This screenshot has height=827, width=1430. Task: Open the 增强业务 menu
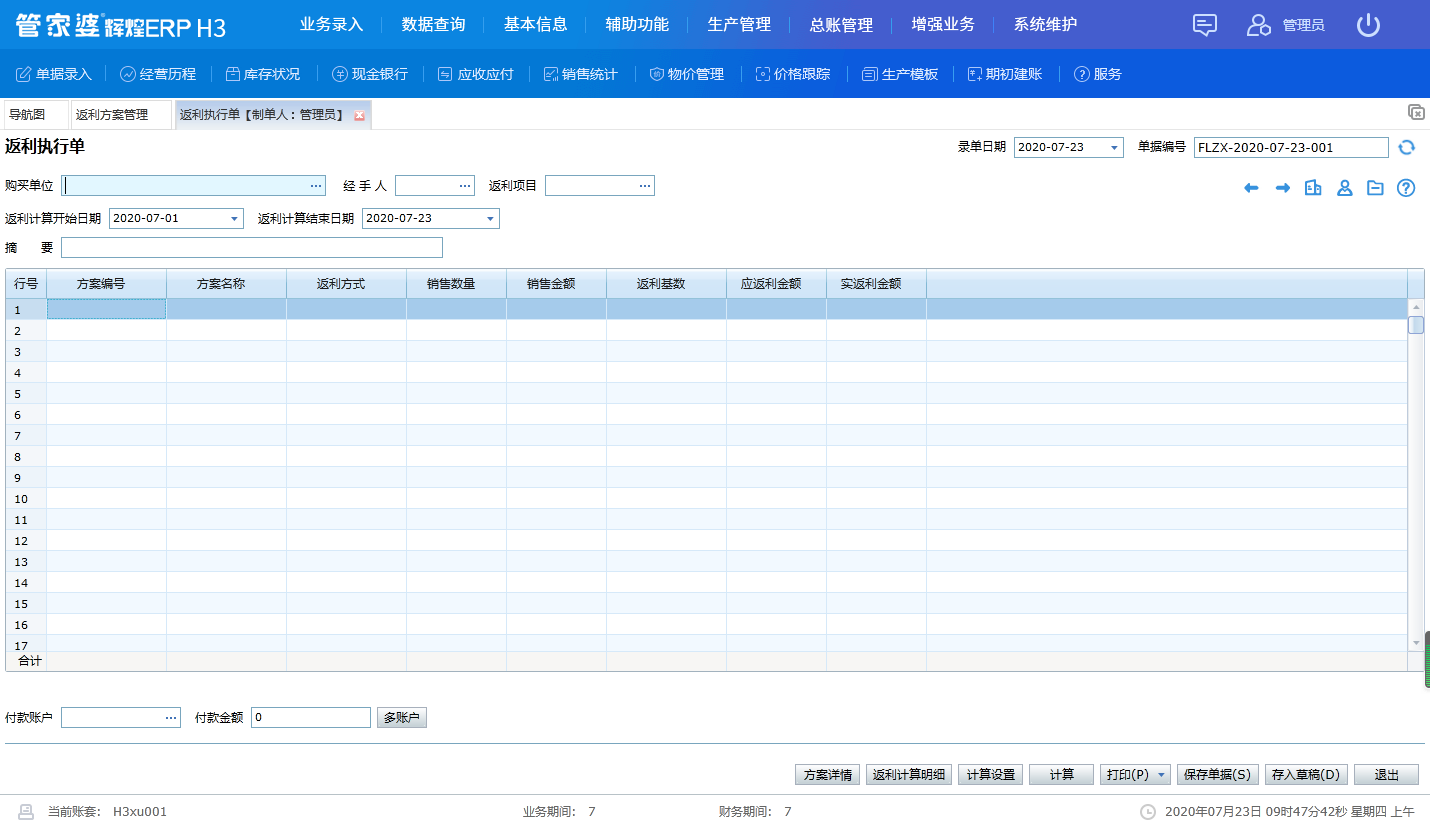pos(943,25)
